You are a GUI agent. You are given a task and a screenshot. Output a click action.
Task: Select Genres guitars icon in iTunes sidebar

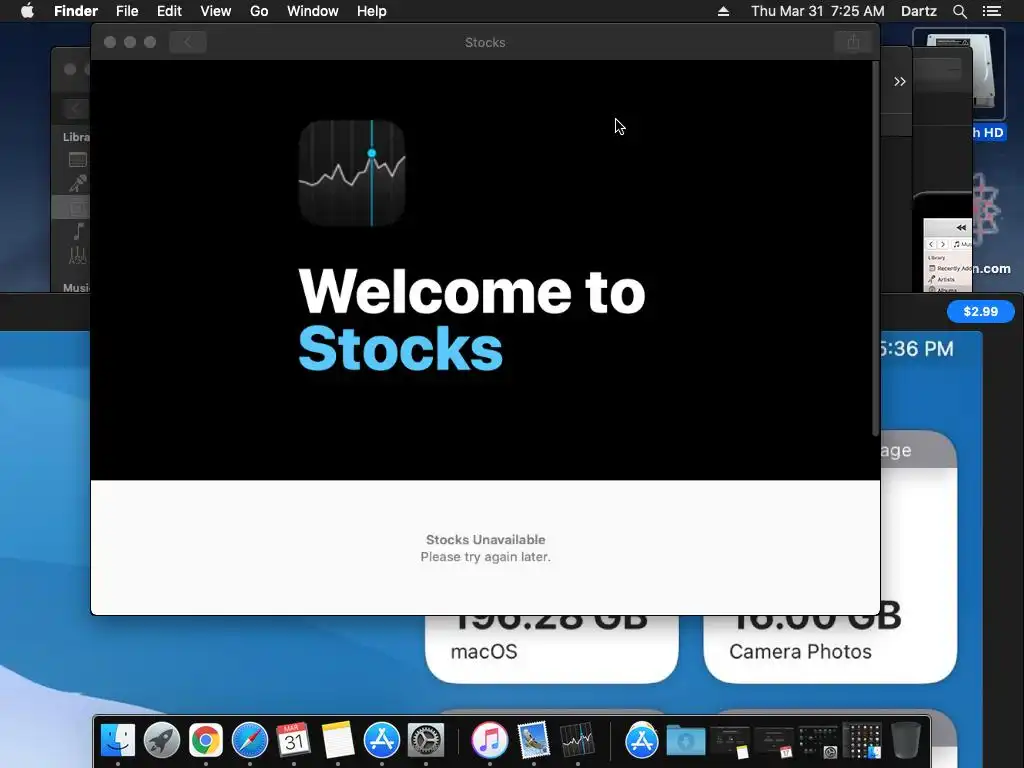[x=77, y=255]
